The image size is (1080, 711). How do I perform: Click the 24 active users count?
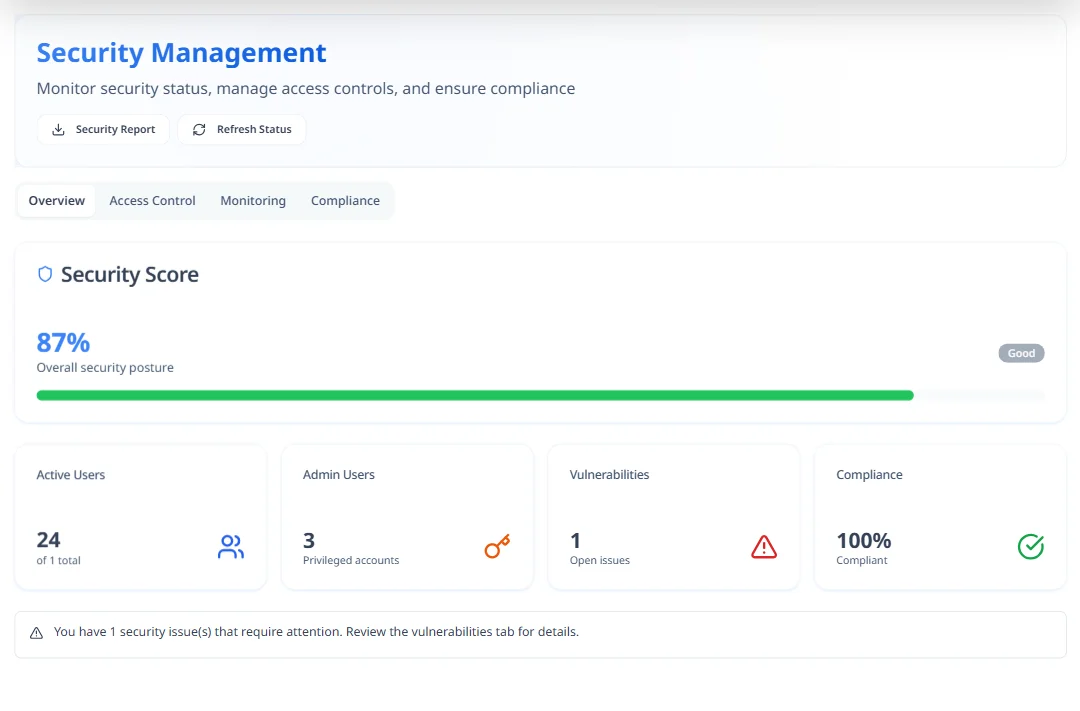[48, 539]
